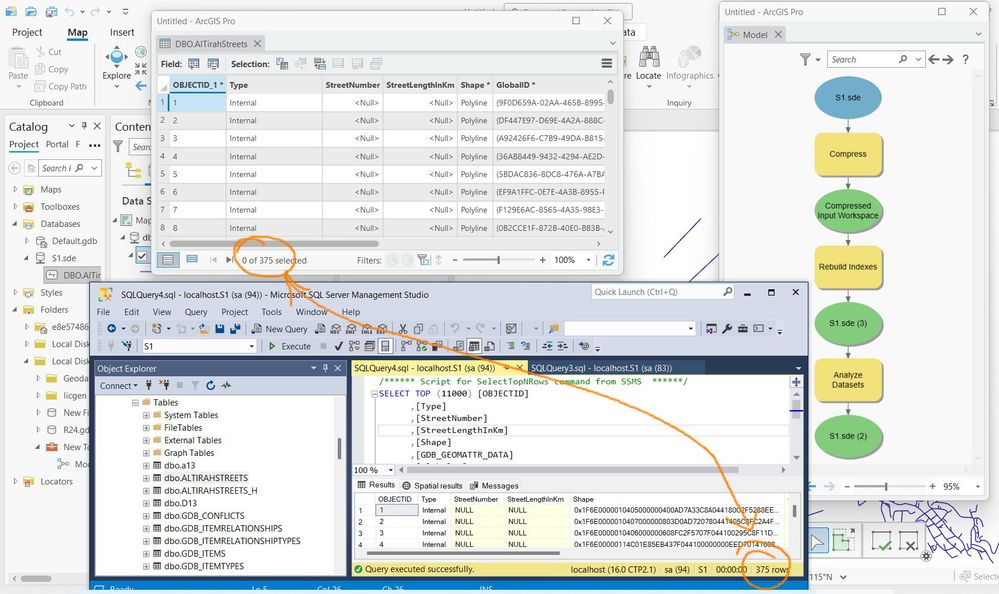Click the filter funnel in Model window
Image resolution: width=999 pixels, height=594 pixels.
805,59
